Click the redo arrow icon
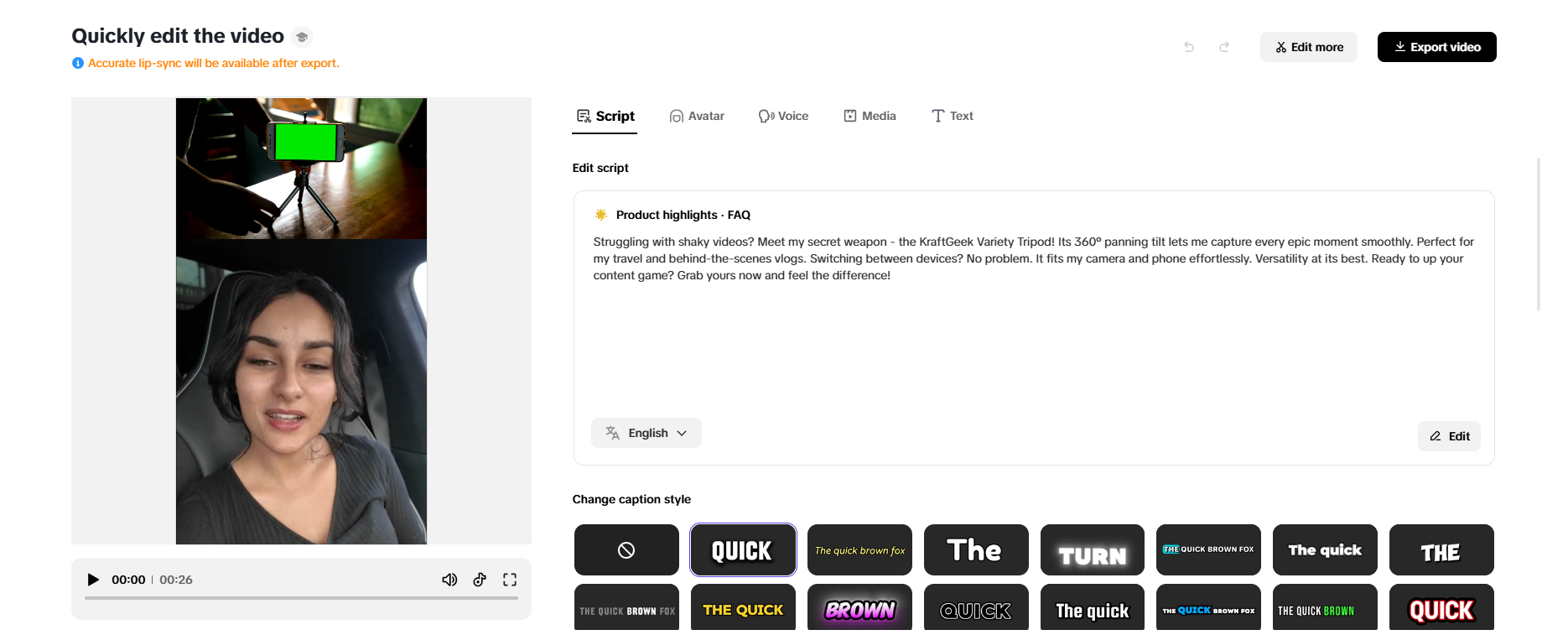The width and height of the screenshot is (1568, 635). pyautogui.click(x=1224, y=47)
